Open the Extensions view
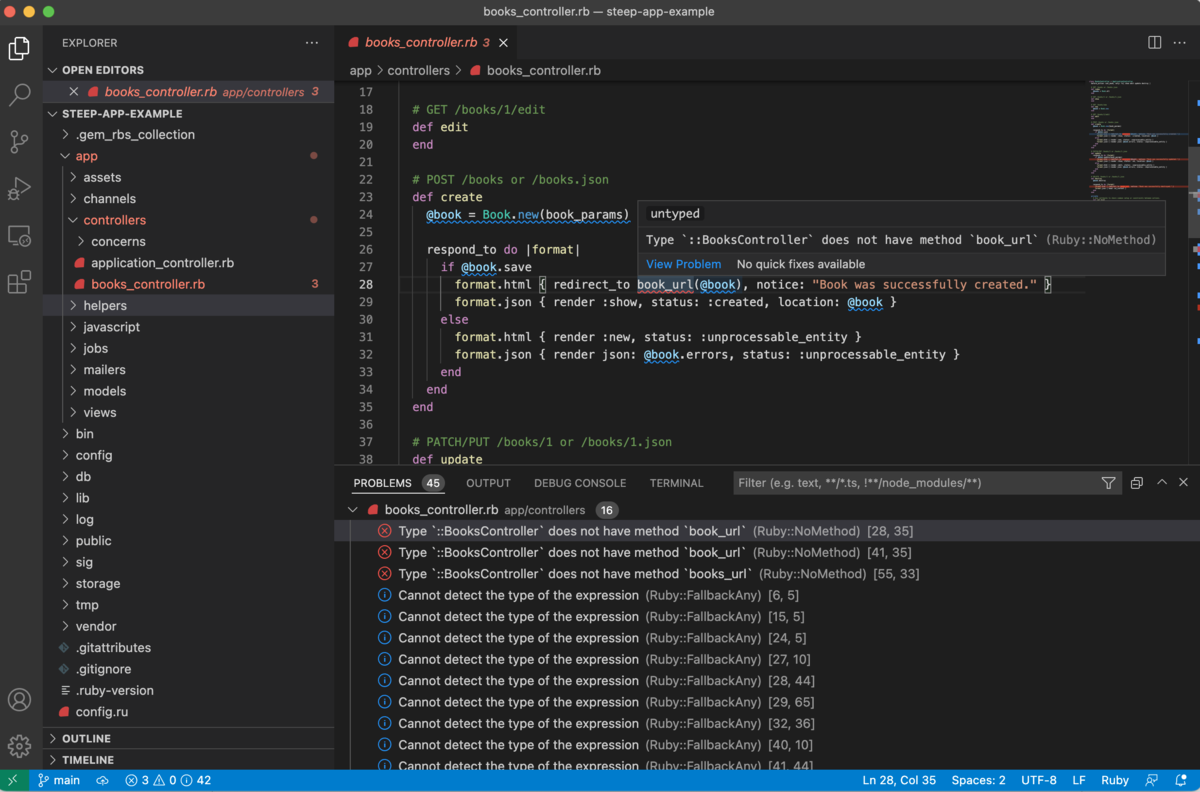 tap(19, 282)
